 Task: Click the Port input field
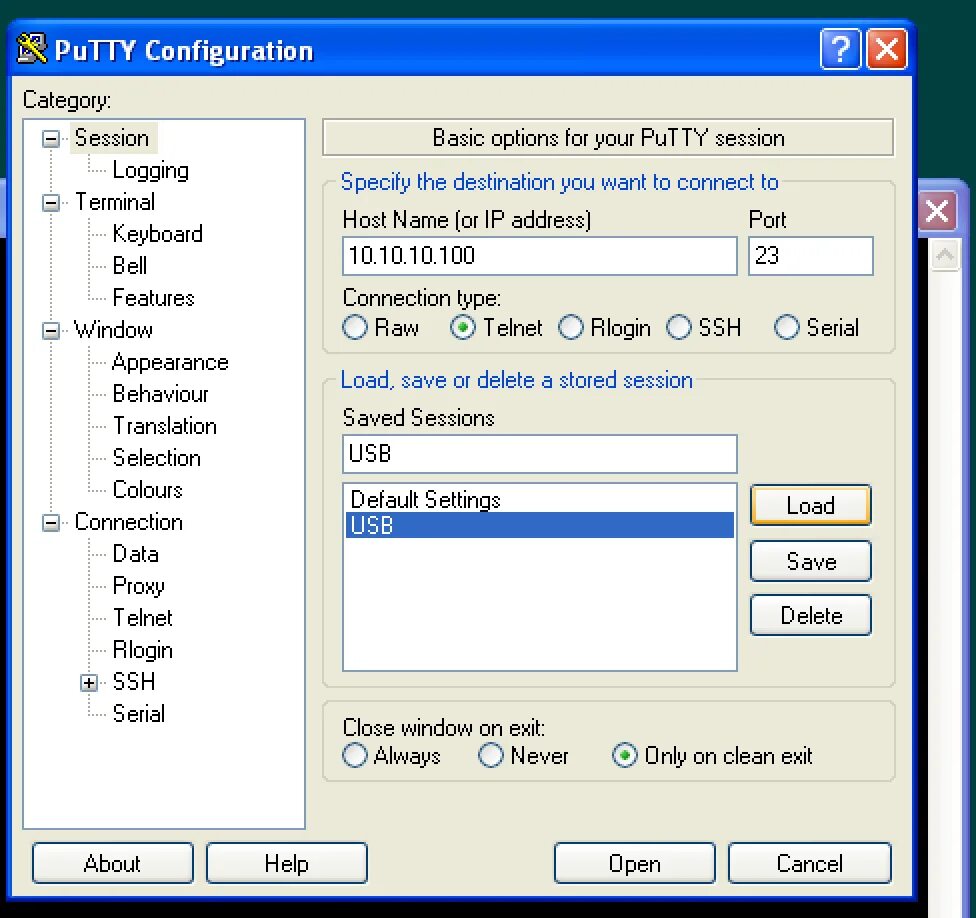click(x=810, y=256)
